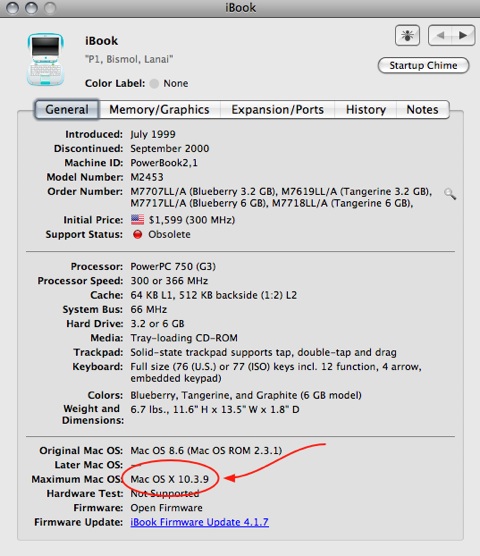Click the Introduced value July 1999
This screenshot has width=480, height=556.
pyautogui.click(x=153, y=134)
